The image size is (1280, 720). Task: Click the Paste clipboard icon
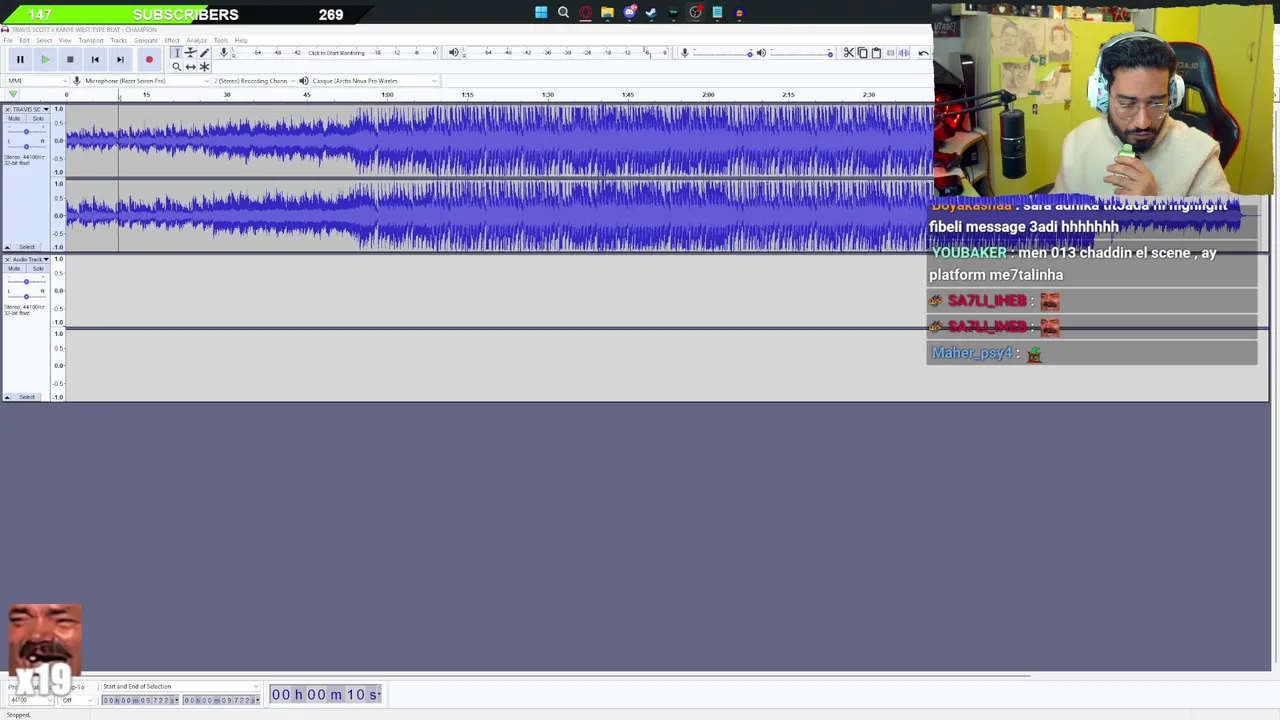click(x=876, y=52)
